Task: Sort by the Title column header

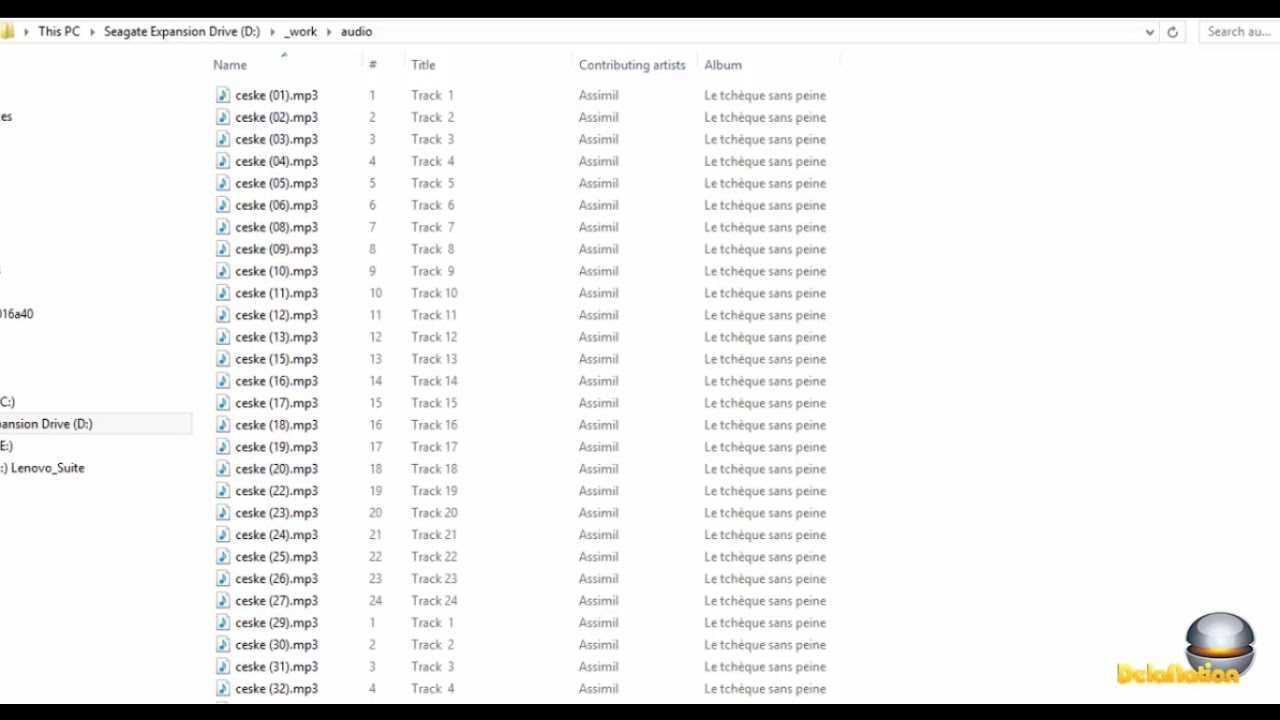Action: pos(423,65)
